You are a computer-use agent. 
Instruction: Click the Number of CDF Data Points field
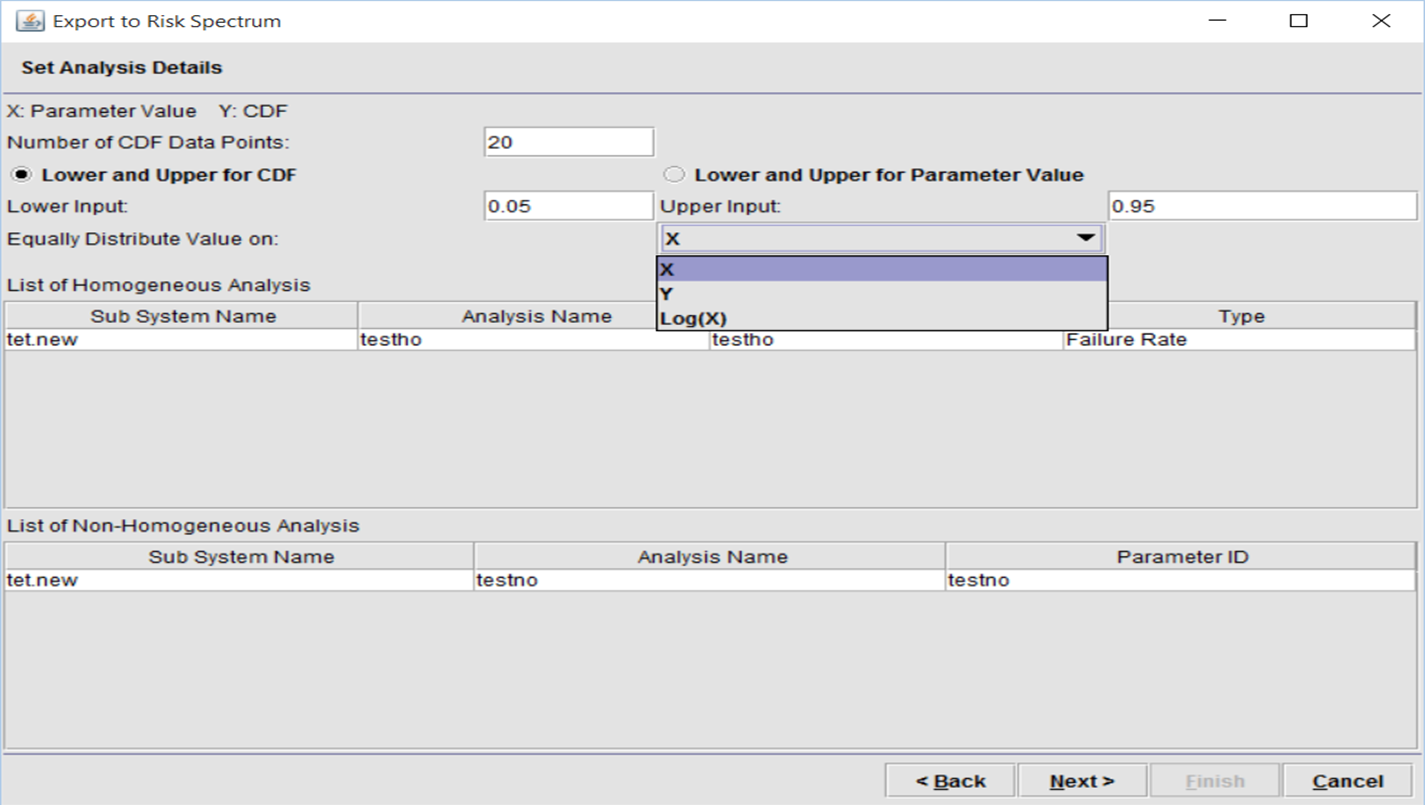[568, 142]
